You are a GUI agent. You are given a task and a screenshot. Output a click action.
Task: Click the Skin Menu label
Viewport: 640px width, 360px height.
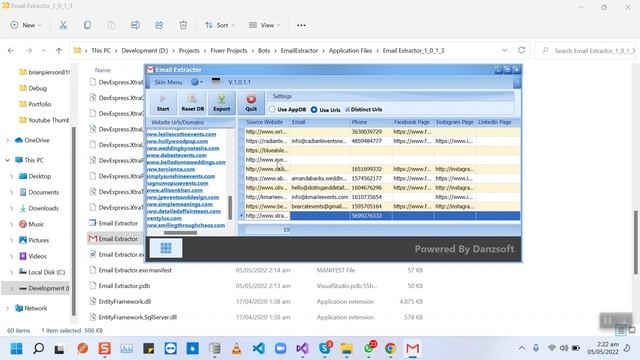[168, 82]
